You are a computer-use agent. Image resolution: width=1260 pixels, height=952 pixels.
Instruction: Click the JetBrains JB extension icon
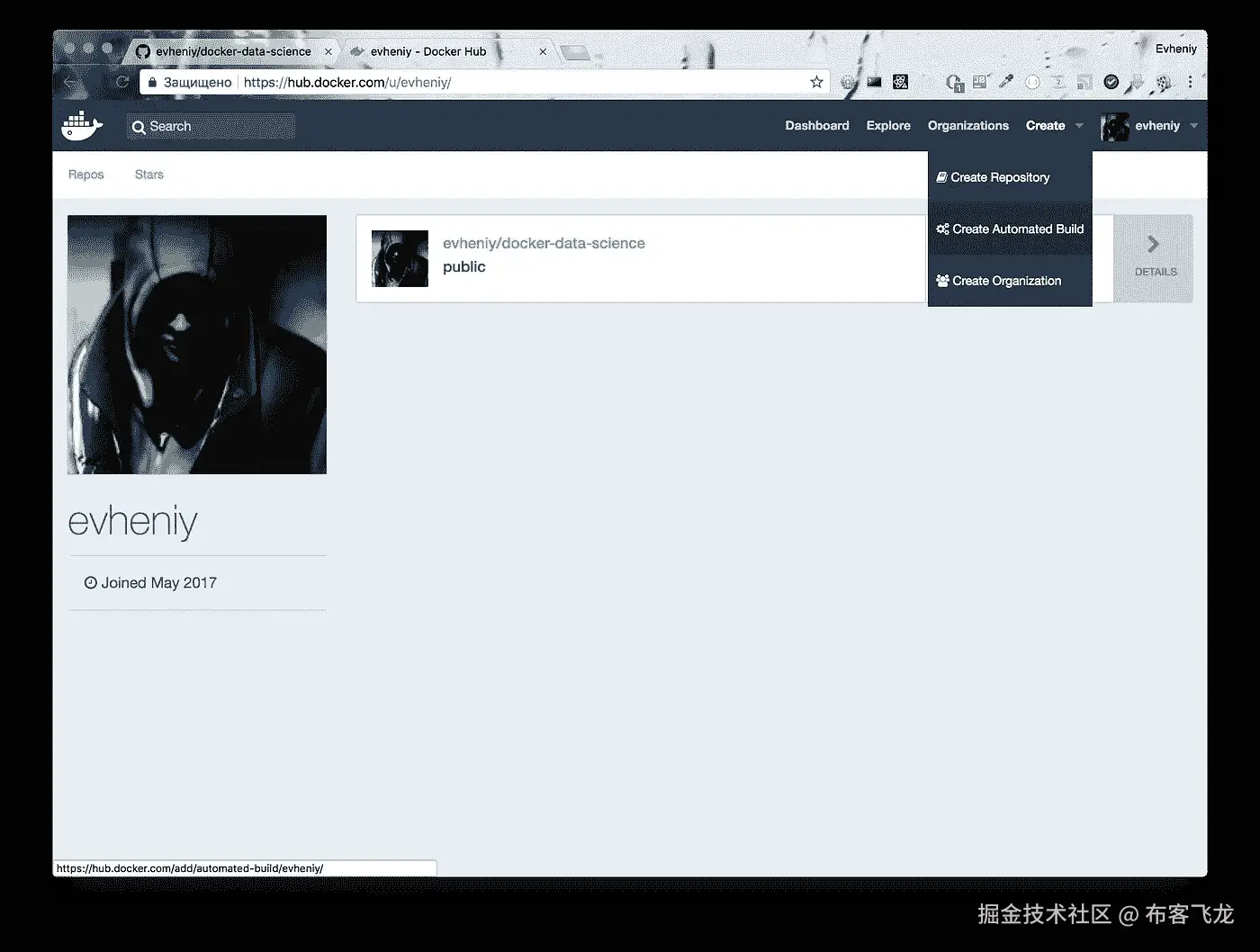pyautogui.click(x=980, y=82)
